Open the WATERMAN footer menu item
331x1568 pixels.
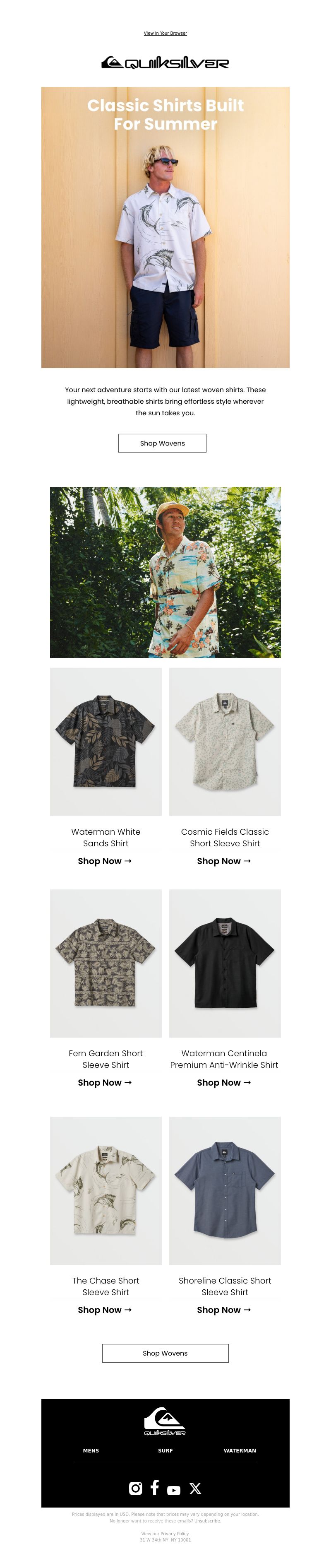[x=240, y=1450]
